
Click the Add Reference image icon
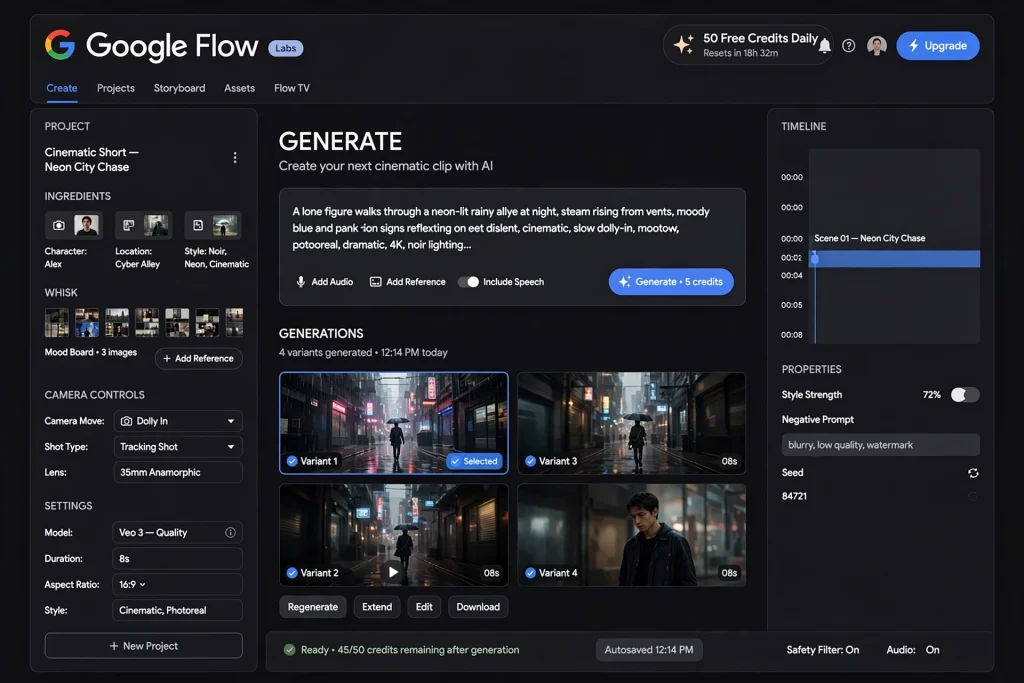tap(376, 282)
